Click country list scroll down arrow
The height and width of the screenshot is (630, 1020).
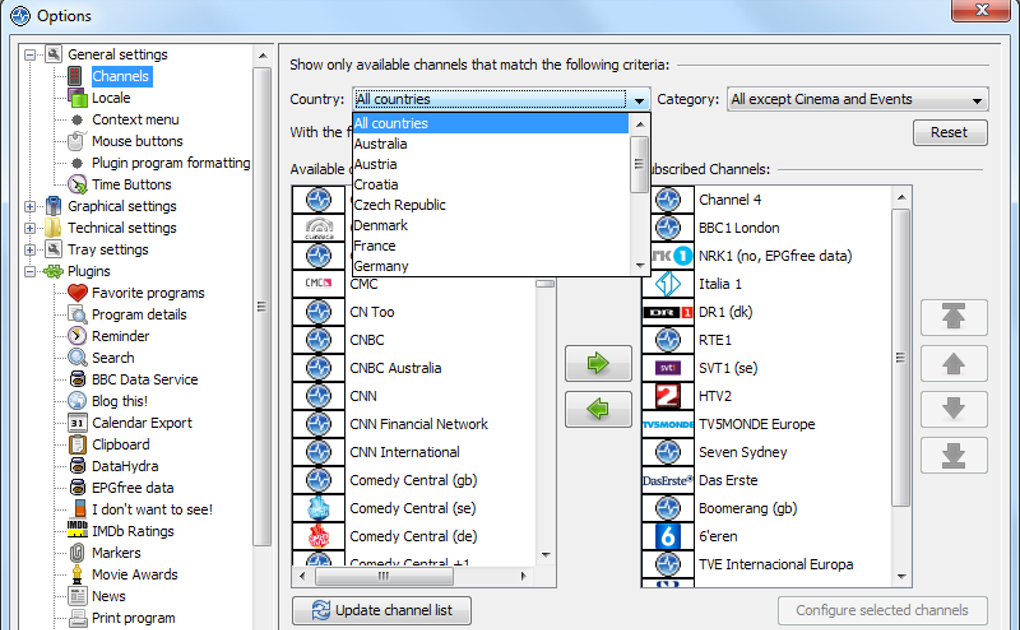(x=640, y=266)
